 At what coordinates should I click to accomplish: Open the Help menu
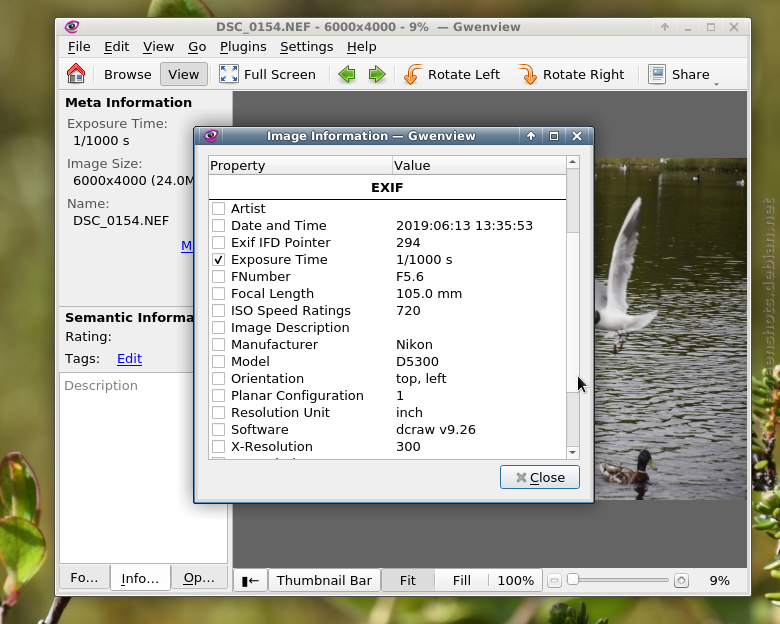pos(362,46)
